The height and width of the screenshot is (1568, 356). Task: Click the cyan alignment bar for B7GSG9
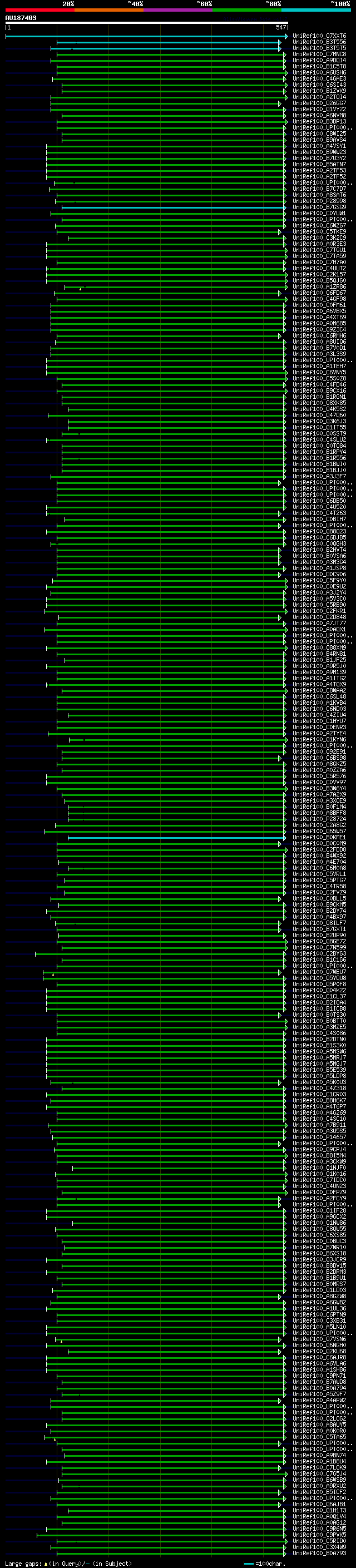click(x=174, y=207)
